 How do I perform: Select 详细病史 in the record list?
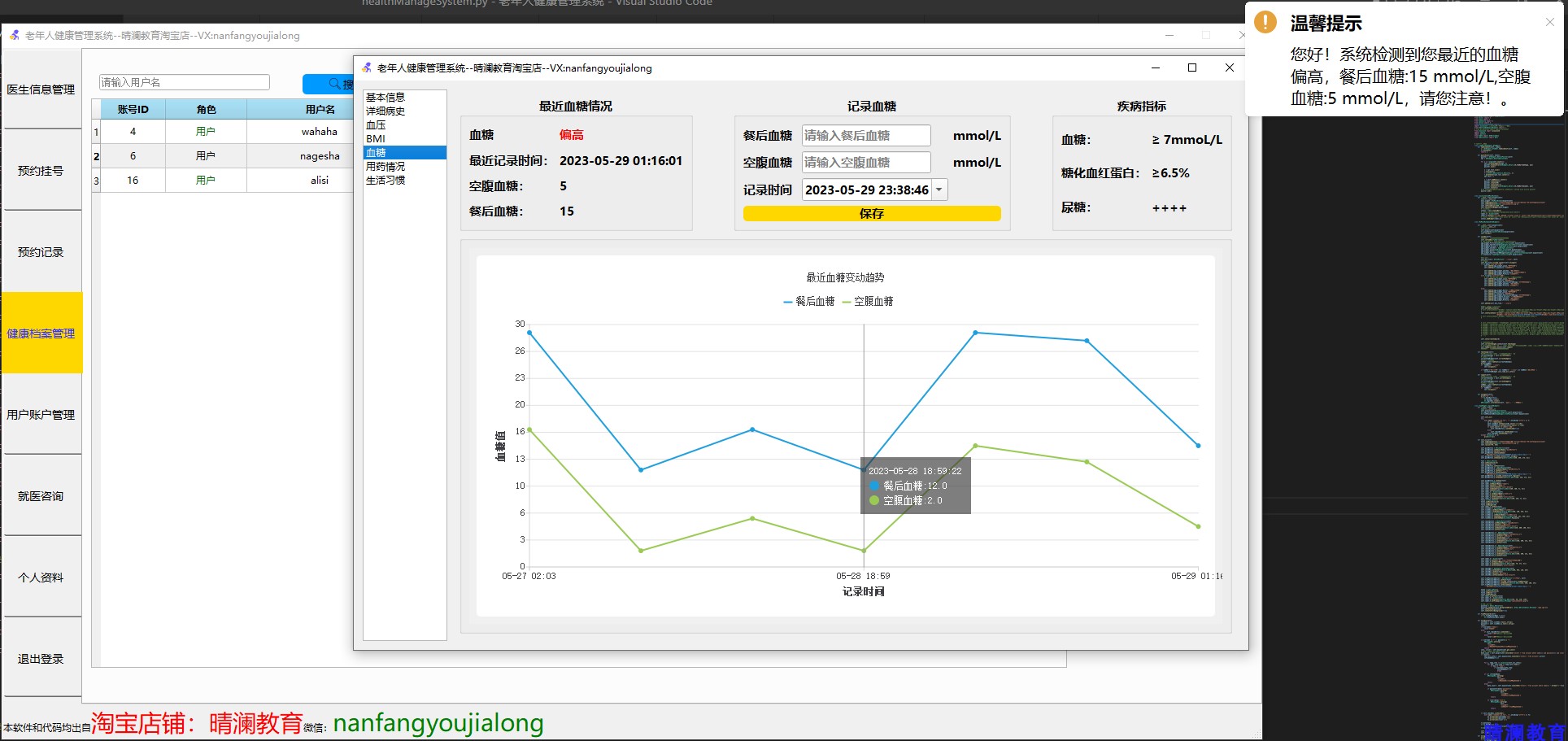pos(404,111)
